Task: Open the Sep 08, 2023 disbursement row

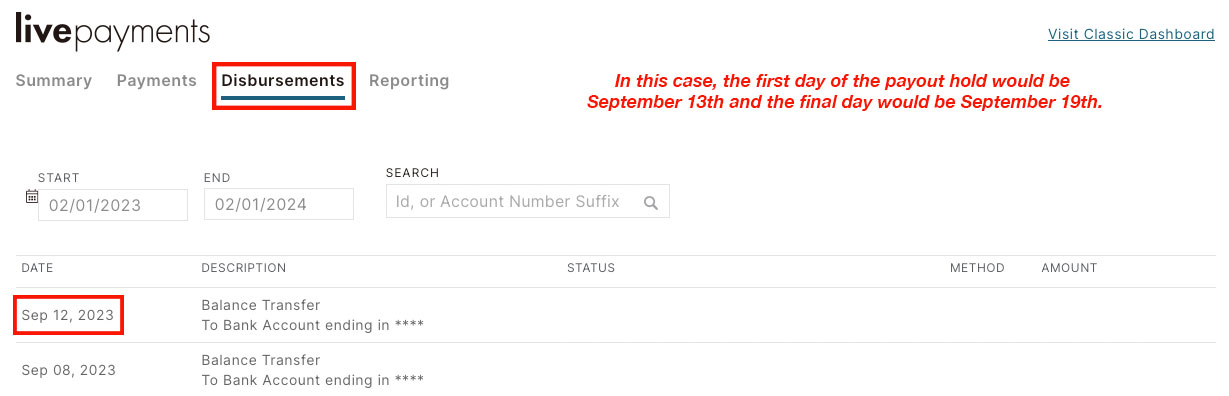Action: [615, 369]
